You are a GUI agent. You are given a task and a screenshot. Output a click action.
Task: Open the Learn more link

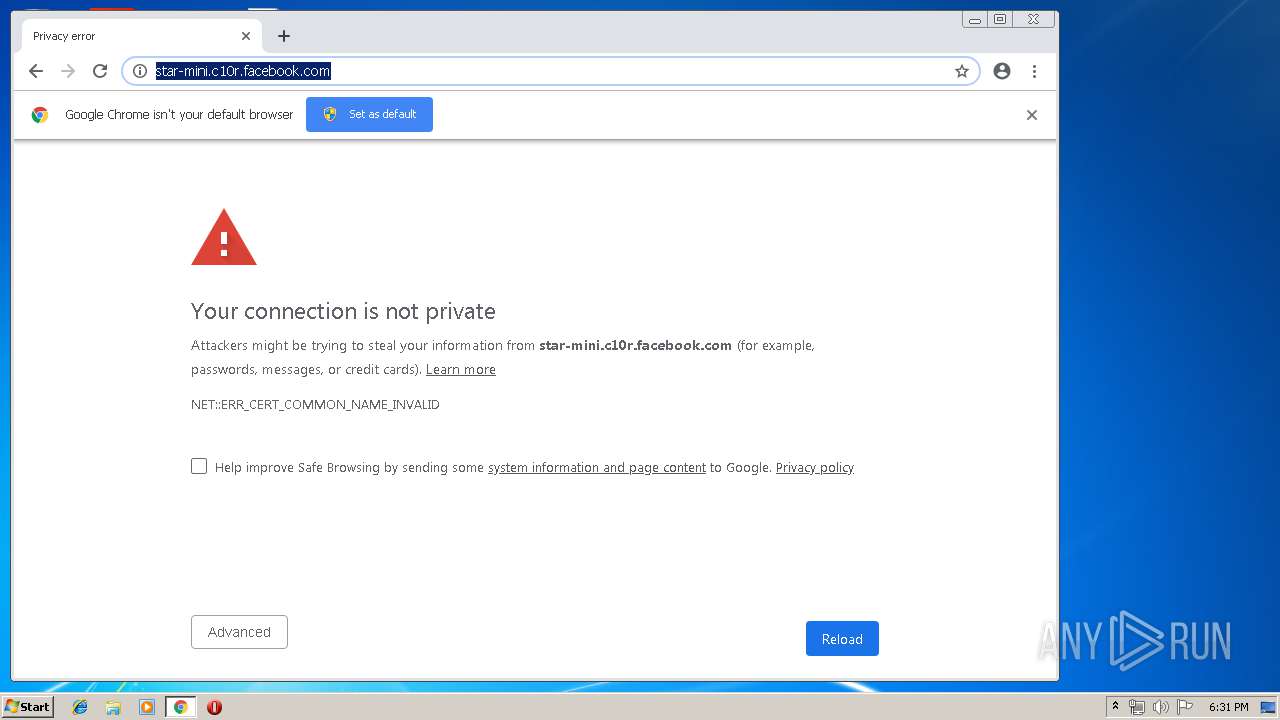click(461, 370)
